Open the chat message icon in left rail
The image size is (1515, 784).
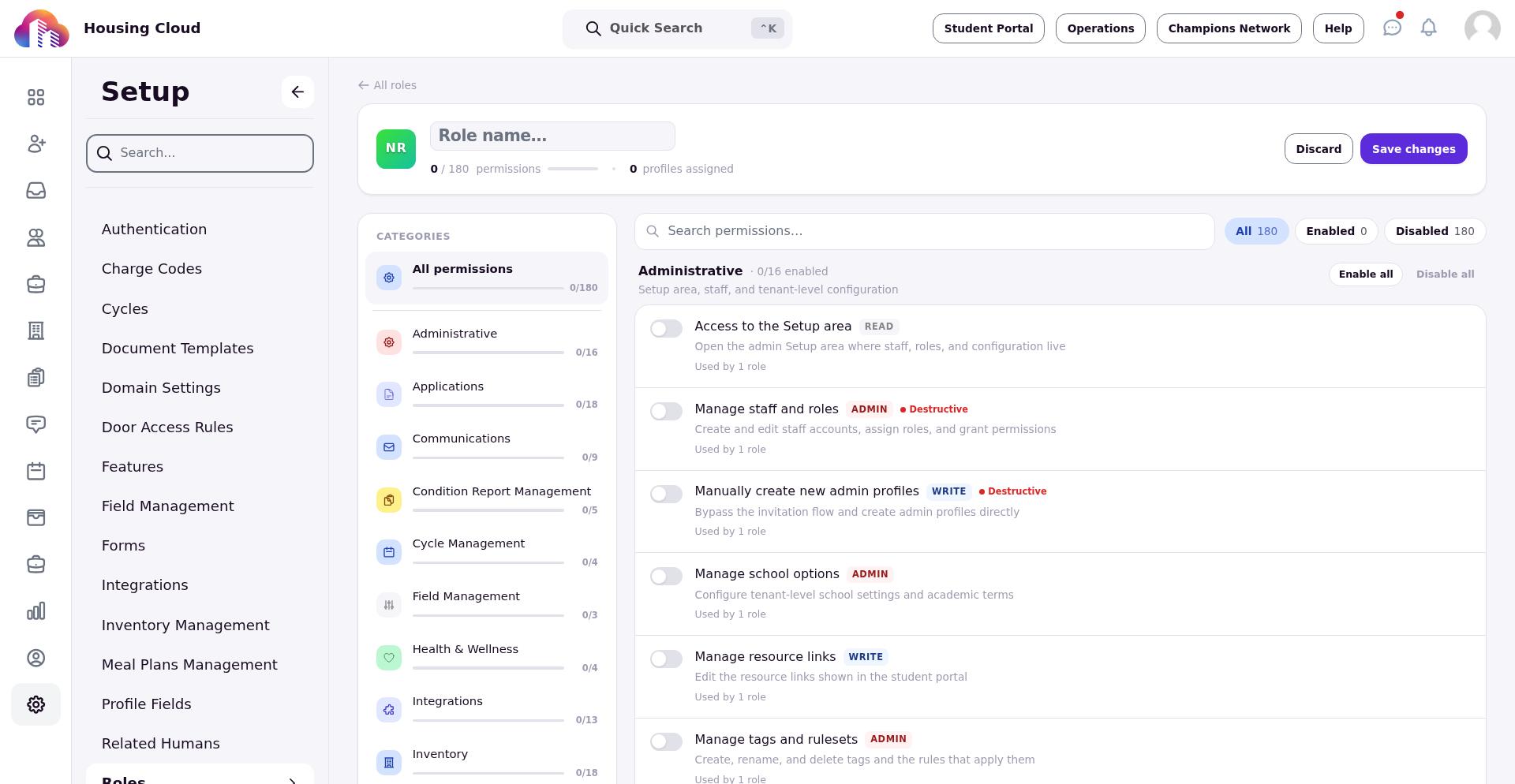36,424
